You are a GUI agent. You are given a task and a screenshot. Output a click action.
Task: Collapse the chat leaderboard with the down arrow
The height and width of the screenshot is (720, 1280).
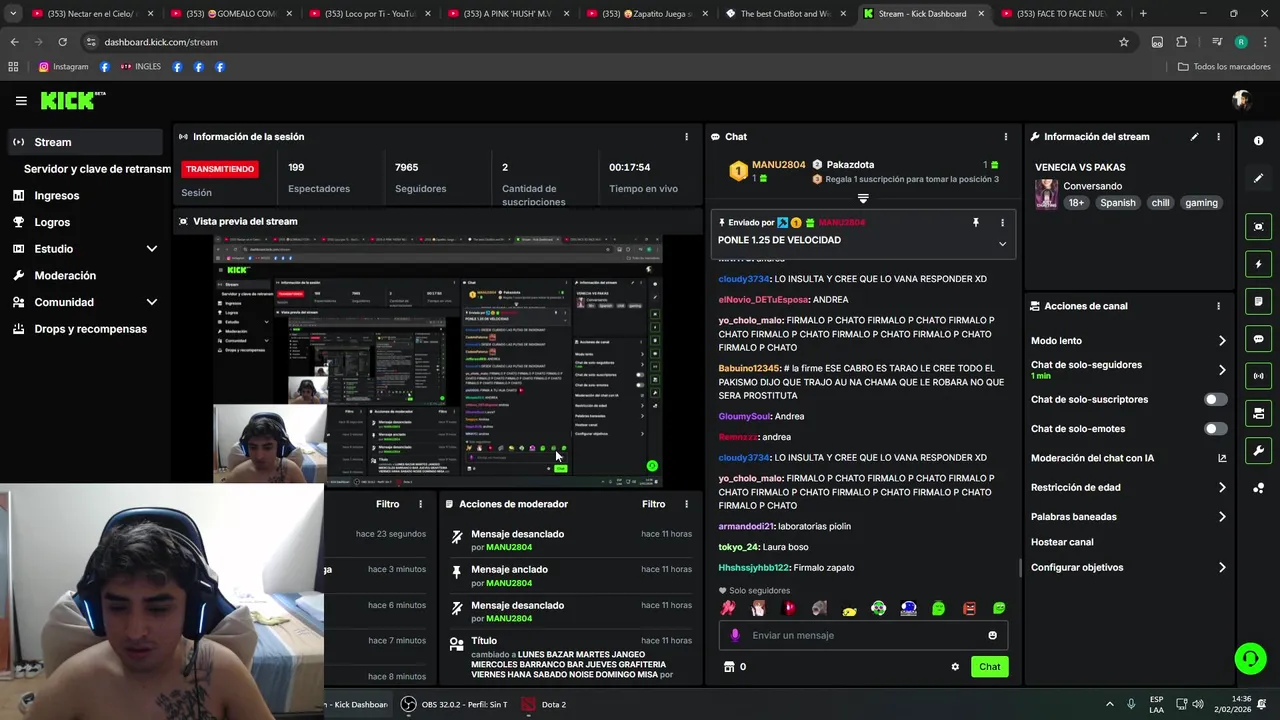point(863,198)
